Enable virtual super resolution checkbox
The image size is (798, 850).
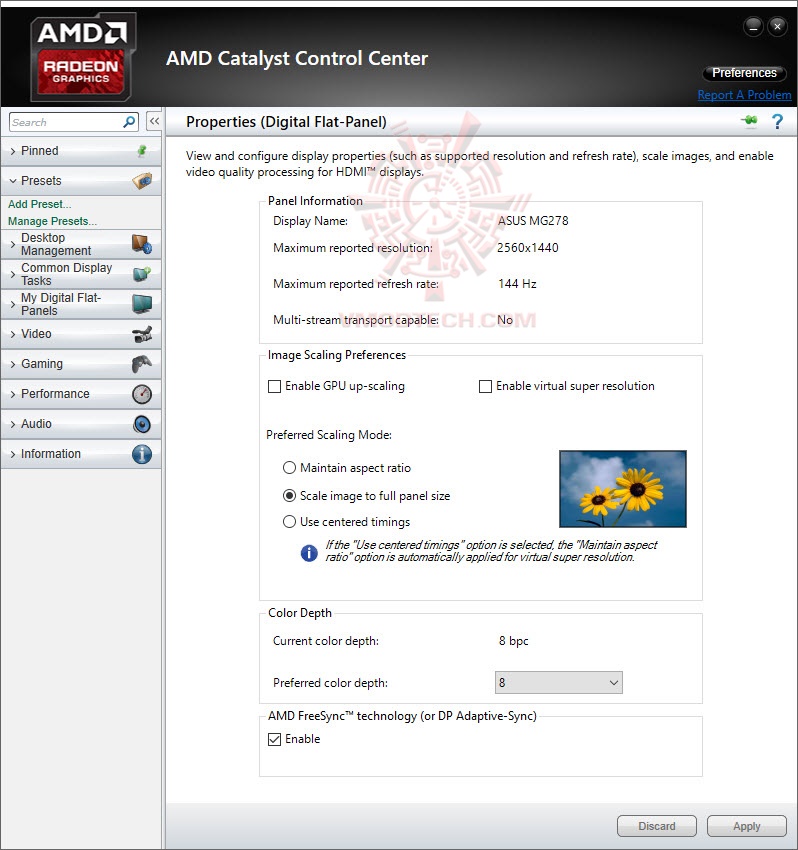(485, 387)
